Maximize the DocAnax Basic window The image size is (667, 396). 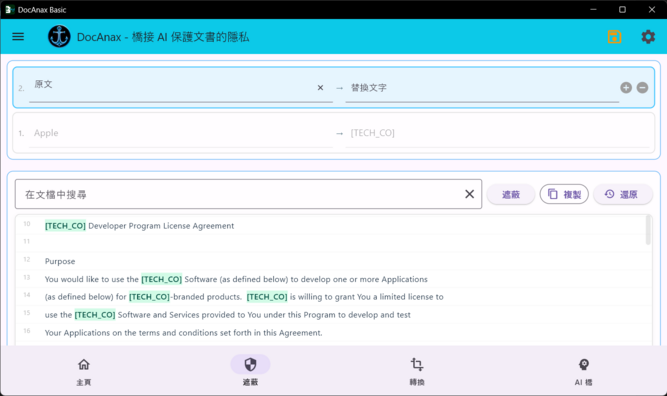[x=622, y=9]
